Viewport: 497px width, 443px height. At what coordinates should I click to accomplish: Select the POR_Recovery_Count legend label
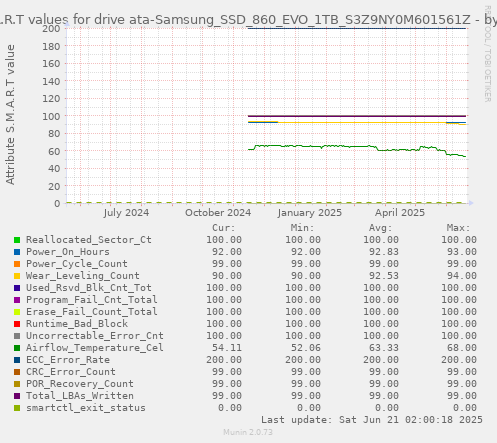point(80,384)
